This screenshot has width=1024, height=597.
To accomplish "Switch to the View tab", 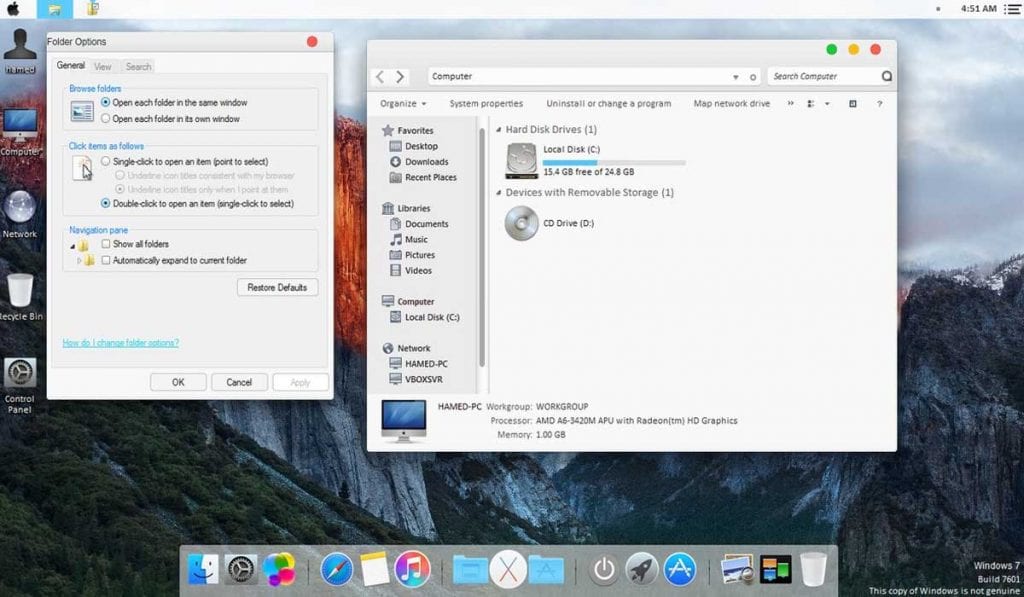I will pyautogui.click(x=103, y=67).
